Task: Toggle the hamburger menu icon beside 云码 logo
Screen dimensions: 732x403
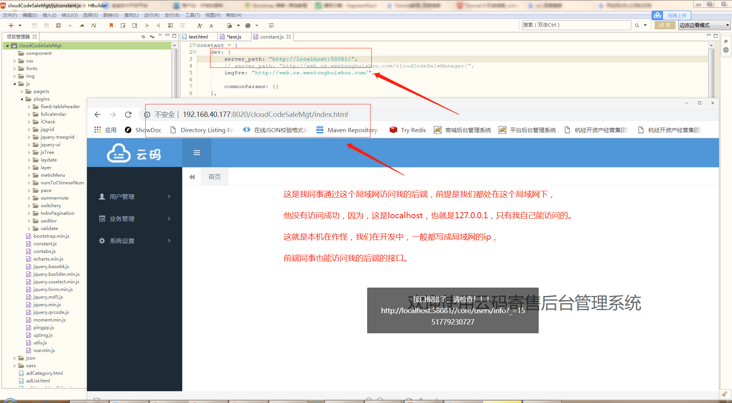Action: 197,153
